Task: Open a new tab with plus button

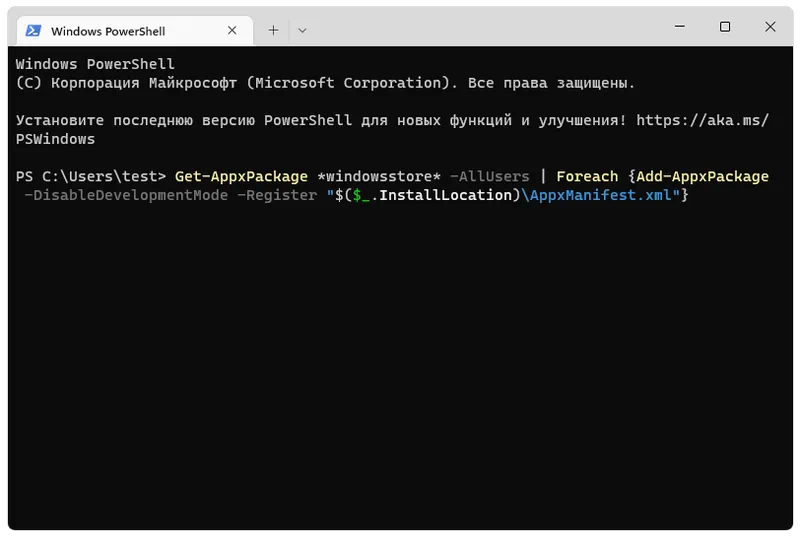Action: (x=273, y=31)
